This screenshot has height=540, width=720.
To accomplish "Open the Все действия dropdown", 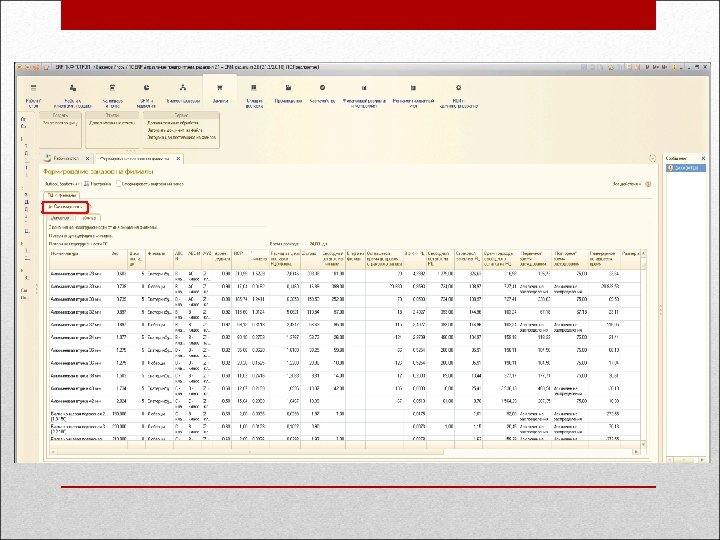I will pyautogui.click(x=627, y=184).
